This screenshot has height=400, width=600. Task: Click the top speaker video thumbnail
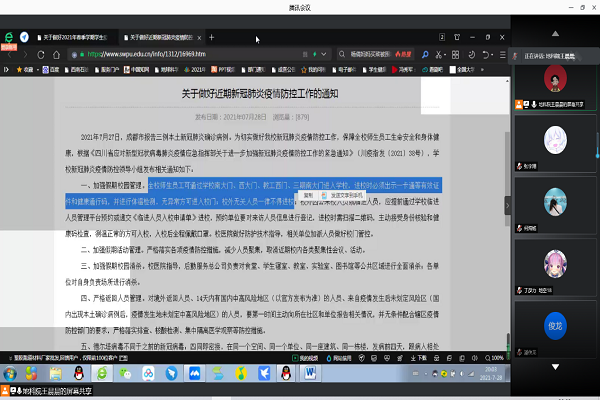(553, 79)
